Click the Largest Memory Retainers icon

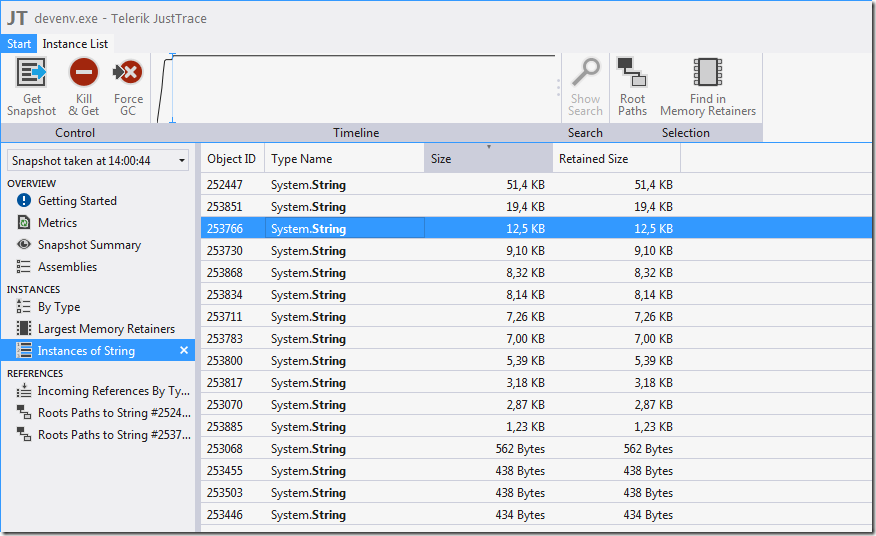pyautogui.click(x=24, y=328)
